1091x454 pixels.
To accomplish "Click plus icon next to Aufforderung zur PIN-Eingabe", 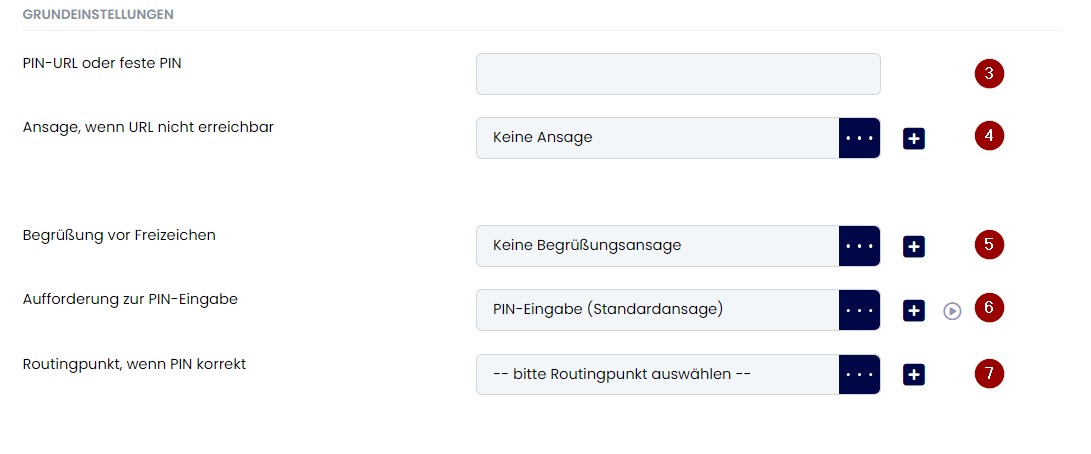I will pyautogui.click(x=914, y=311).
